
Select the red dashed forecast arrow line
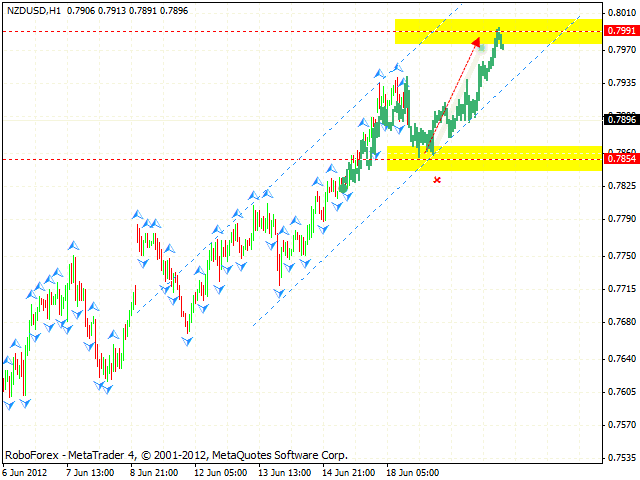pos(452,97)
